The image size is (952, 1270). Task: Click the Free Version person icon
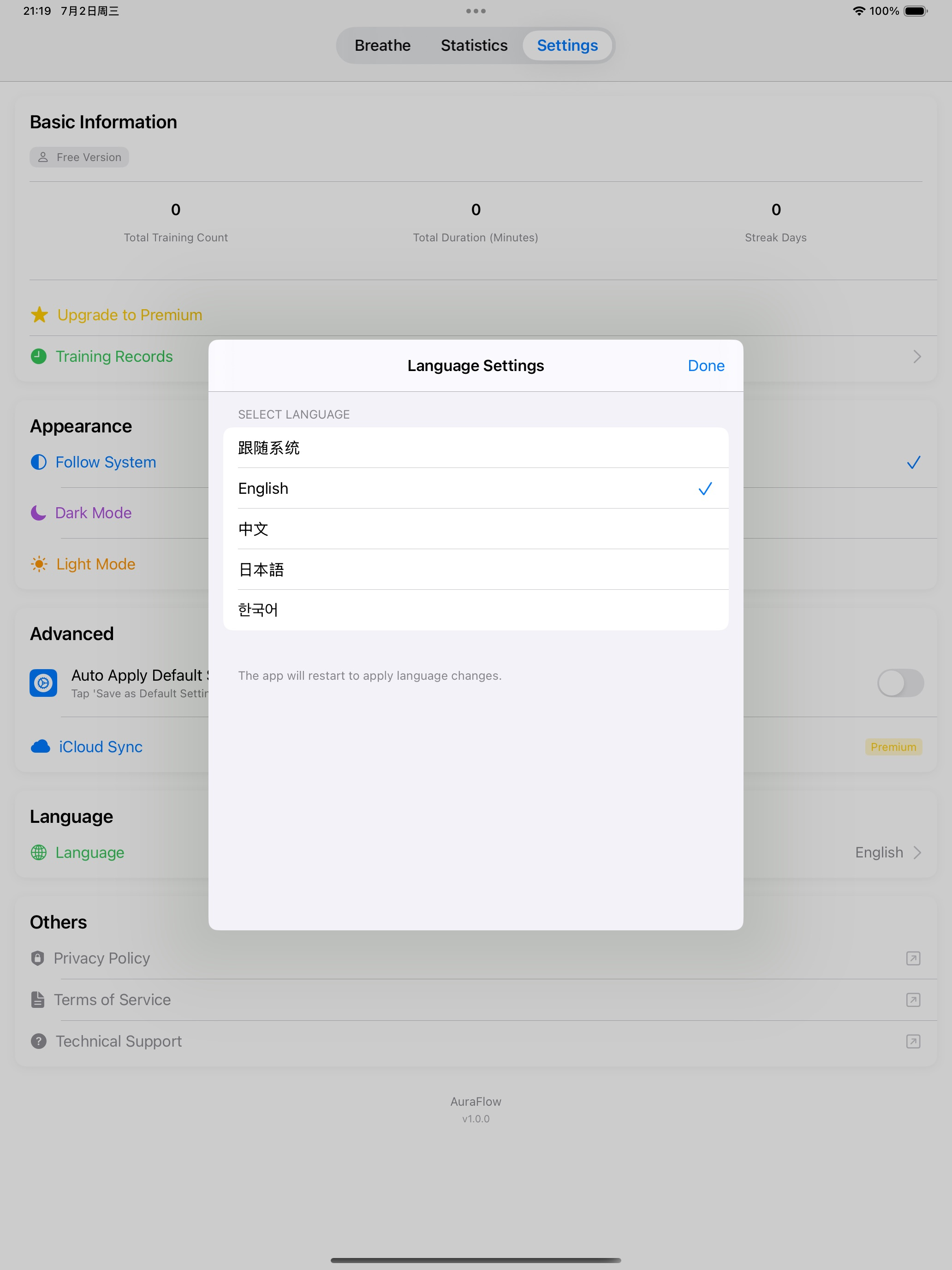point(43,157)
